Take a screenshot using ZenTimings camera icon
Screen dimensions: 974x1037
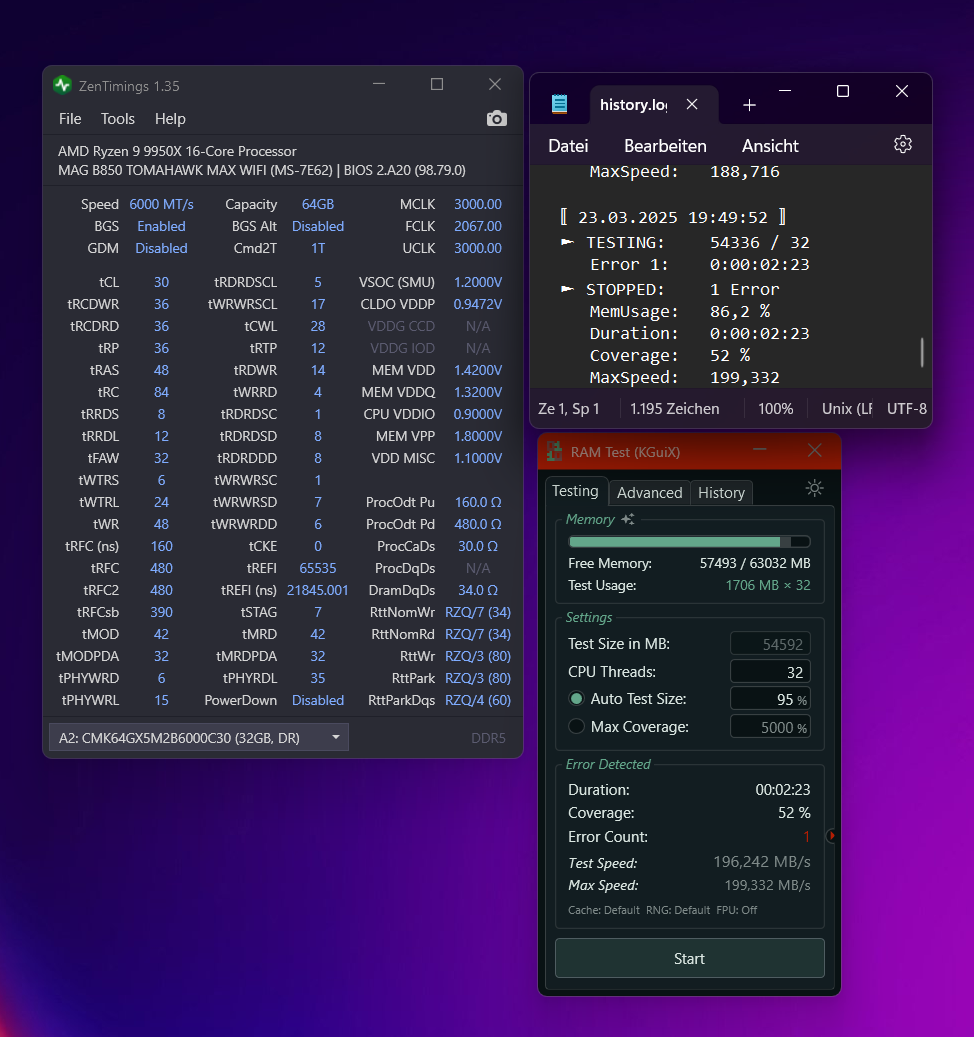496,118
